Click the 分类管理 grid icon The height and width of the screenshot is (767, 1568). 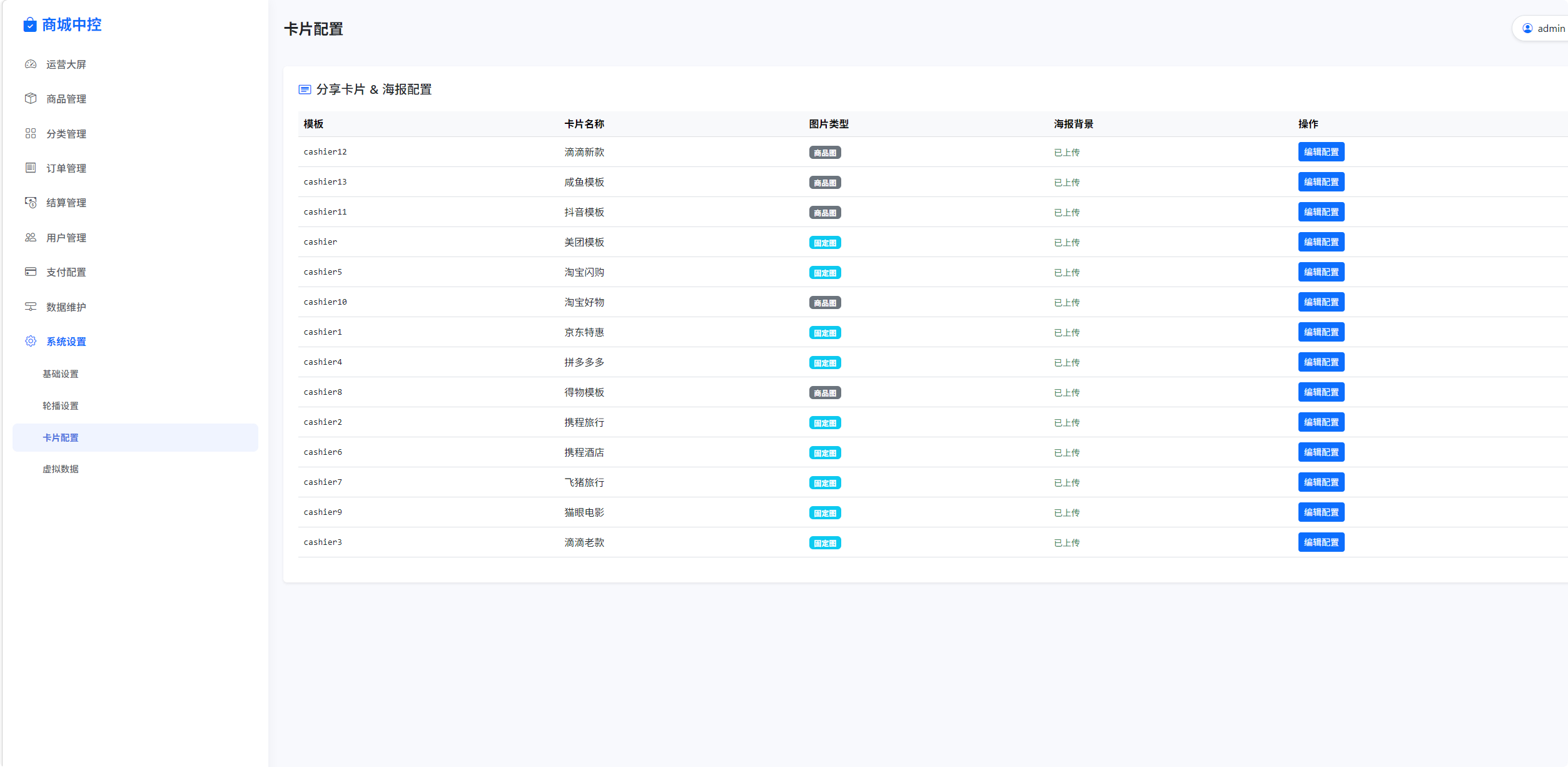(31, 133)
